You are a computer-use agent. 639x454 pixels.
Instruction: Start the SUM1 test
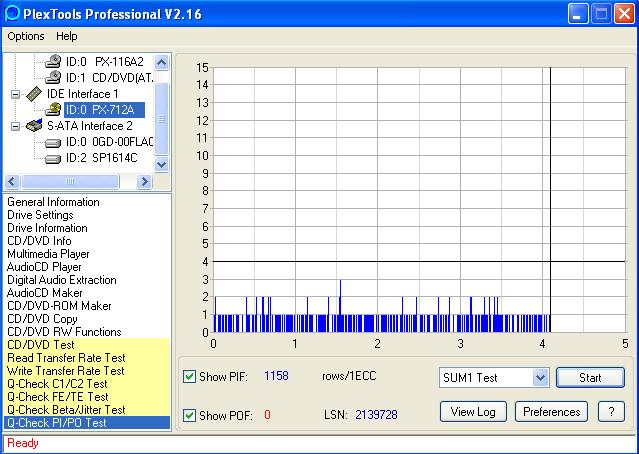pos(590,378)
